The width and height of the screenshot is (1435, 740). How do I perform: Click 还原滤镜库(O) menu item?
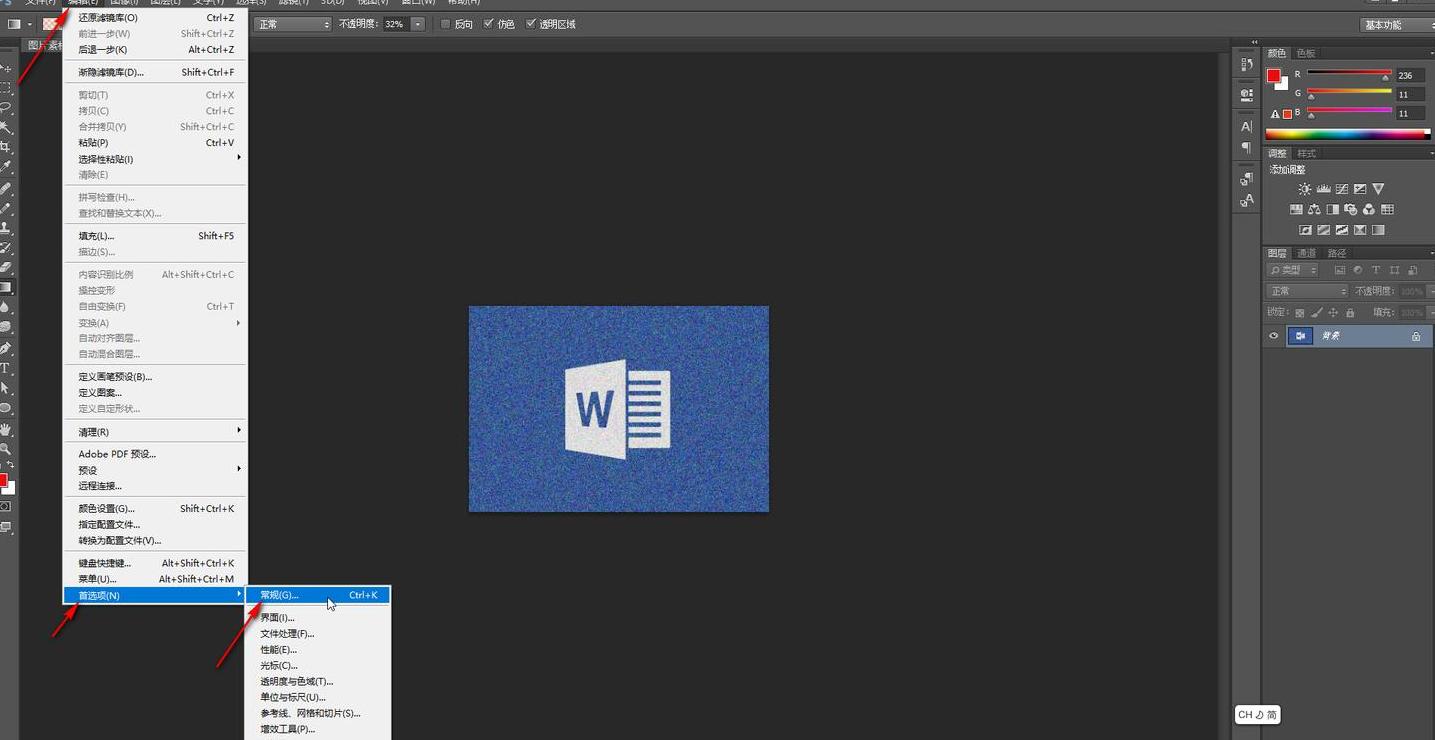[x=155, y=18]
